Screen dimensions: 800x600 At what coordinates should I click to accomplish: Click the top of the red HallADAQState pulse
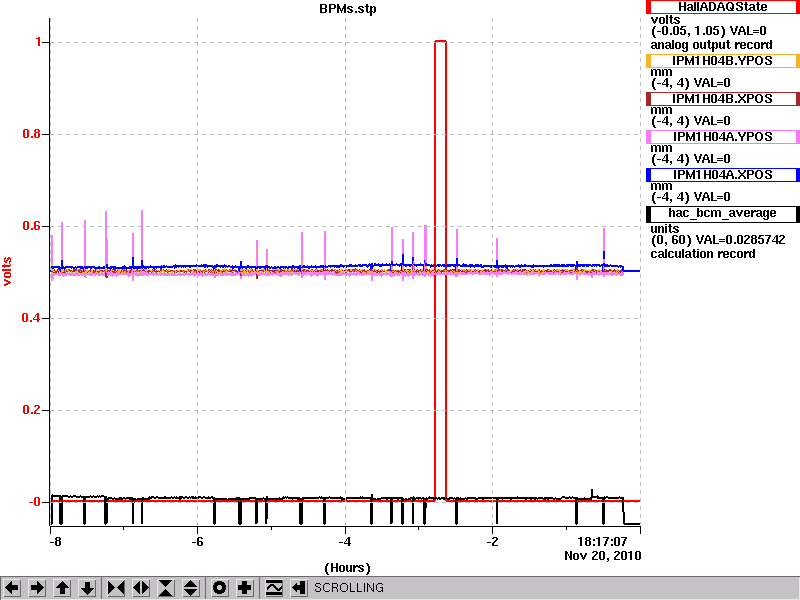pyautogui.click(x=440, y=41)
